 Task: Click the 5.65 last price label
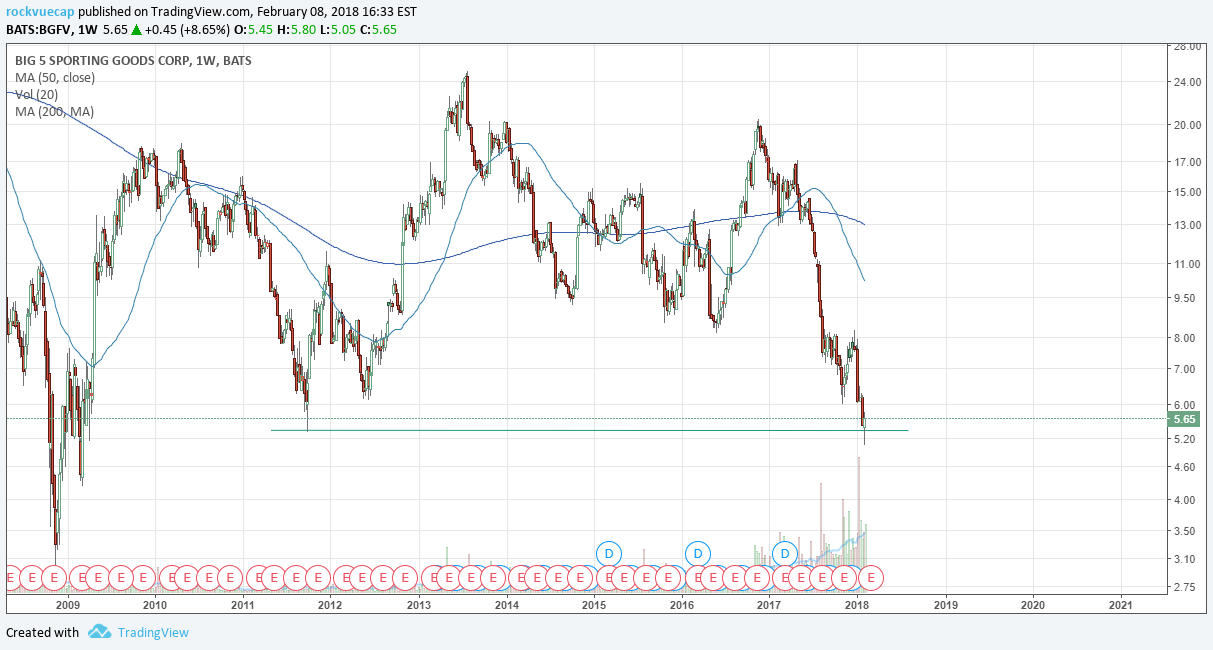pos(1186,419)
